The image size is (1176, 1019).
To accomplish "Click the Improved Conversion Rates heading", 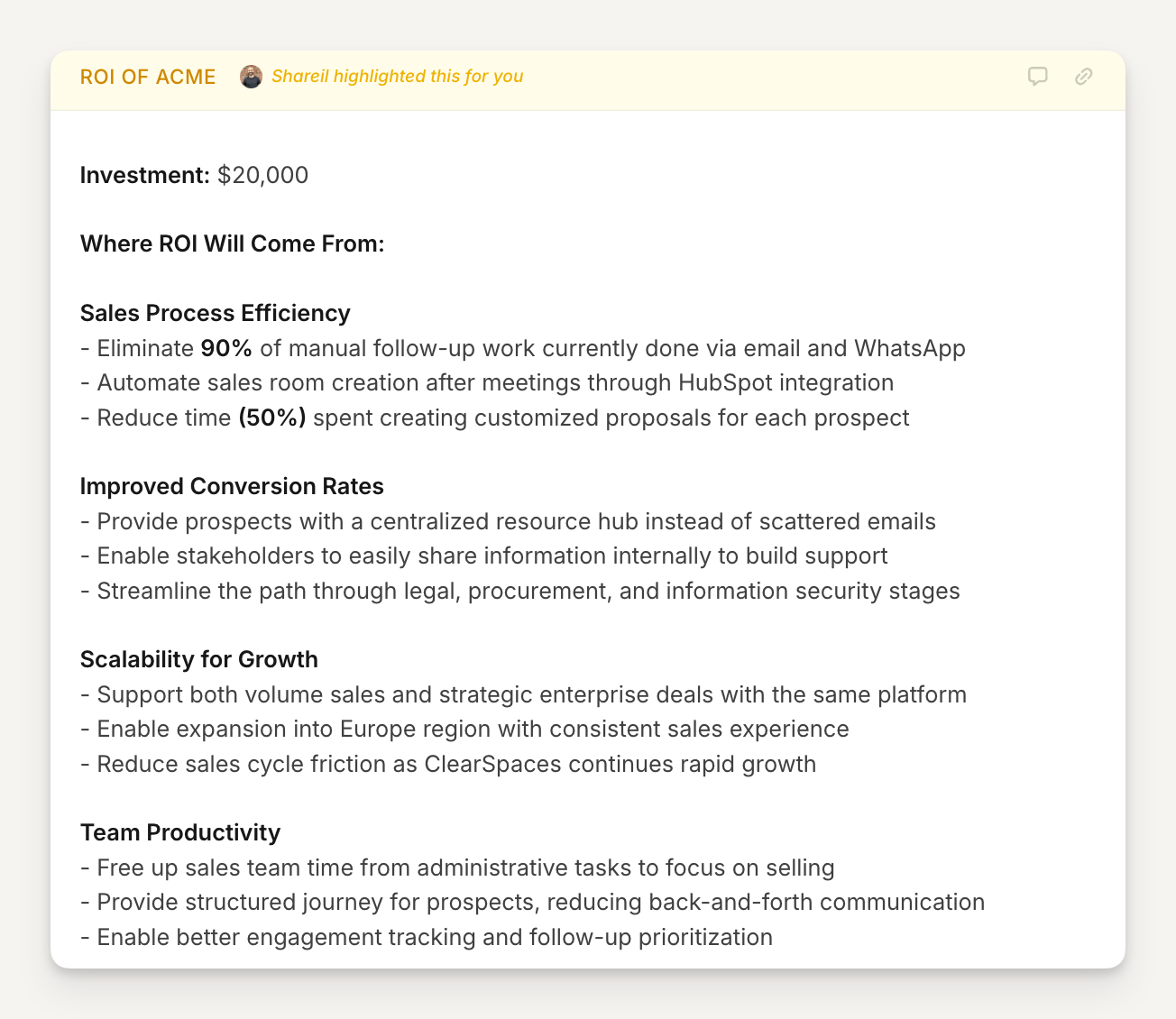I will (x=232, y=487).
